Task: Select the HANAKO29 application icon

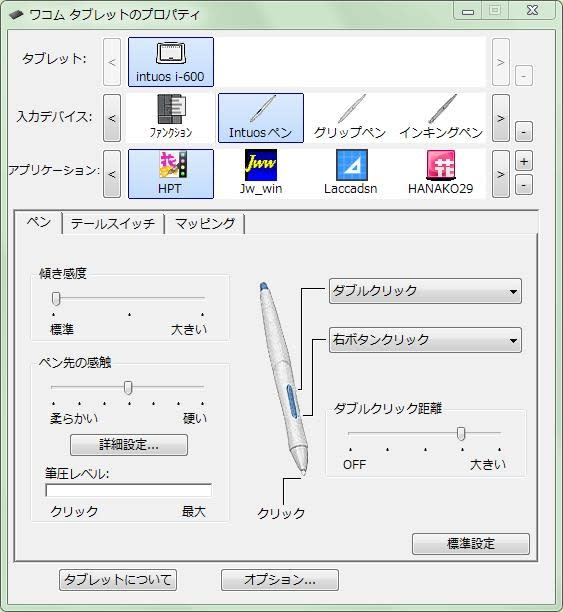Action: (440, 173)
